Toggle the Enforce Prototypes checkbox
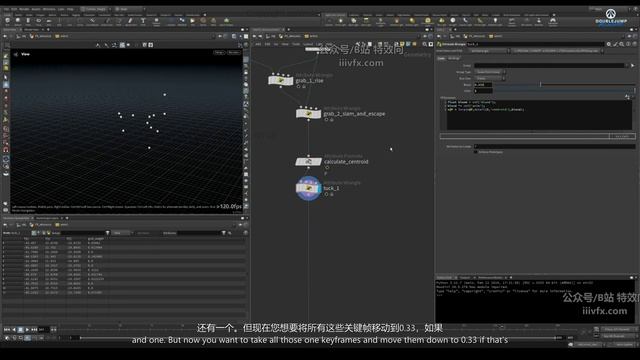This screenshot has width=640, height=360. (x=476, y=152)
